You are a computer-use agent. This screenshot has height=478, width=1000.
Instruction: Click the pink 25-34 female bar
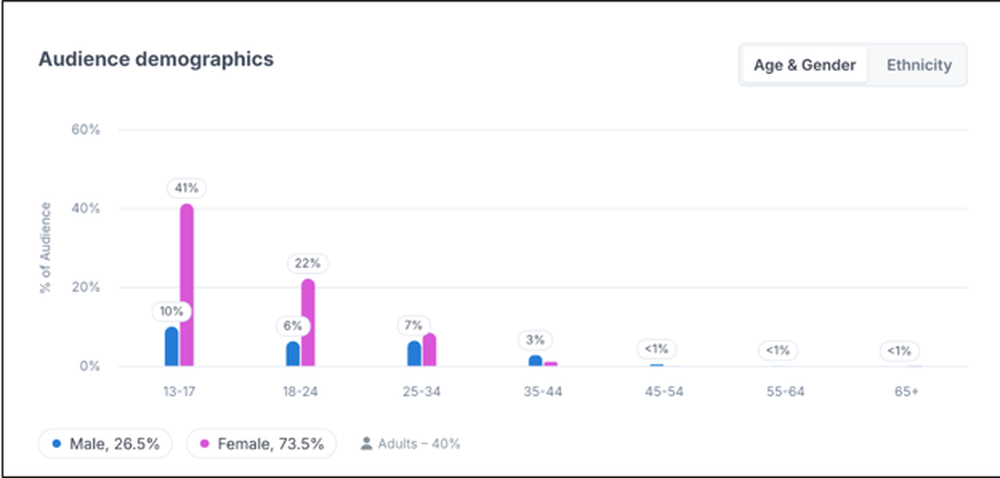(x=429, y=350)
